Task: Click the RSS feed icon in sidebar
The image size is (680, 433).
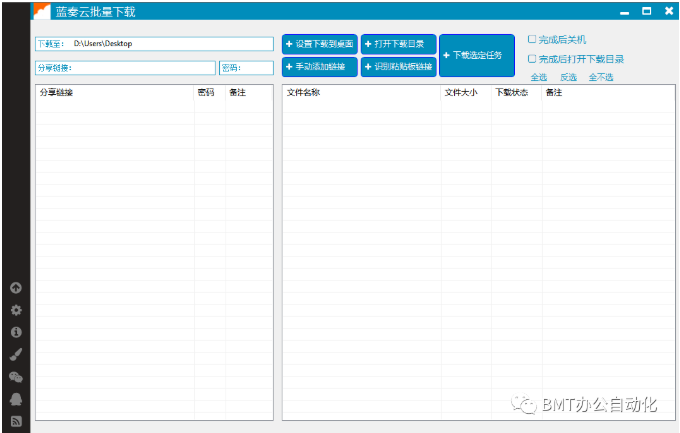Action: coord(15,421)
